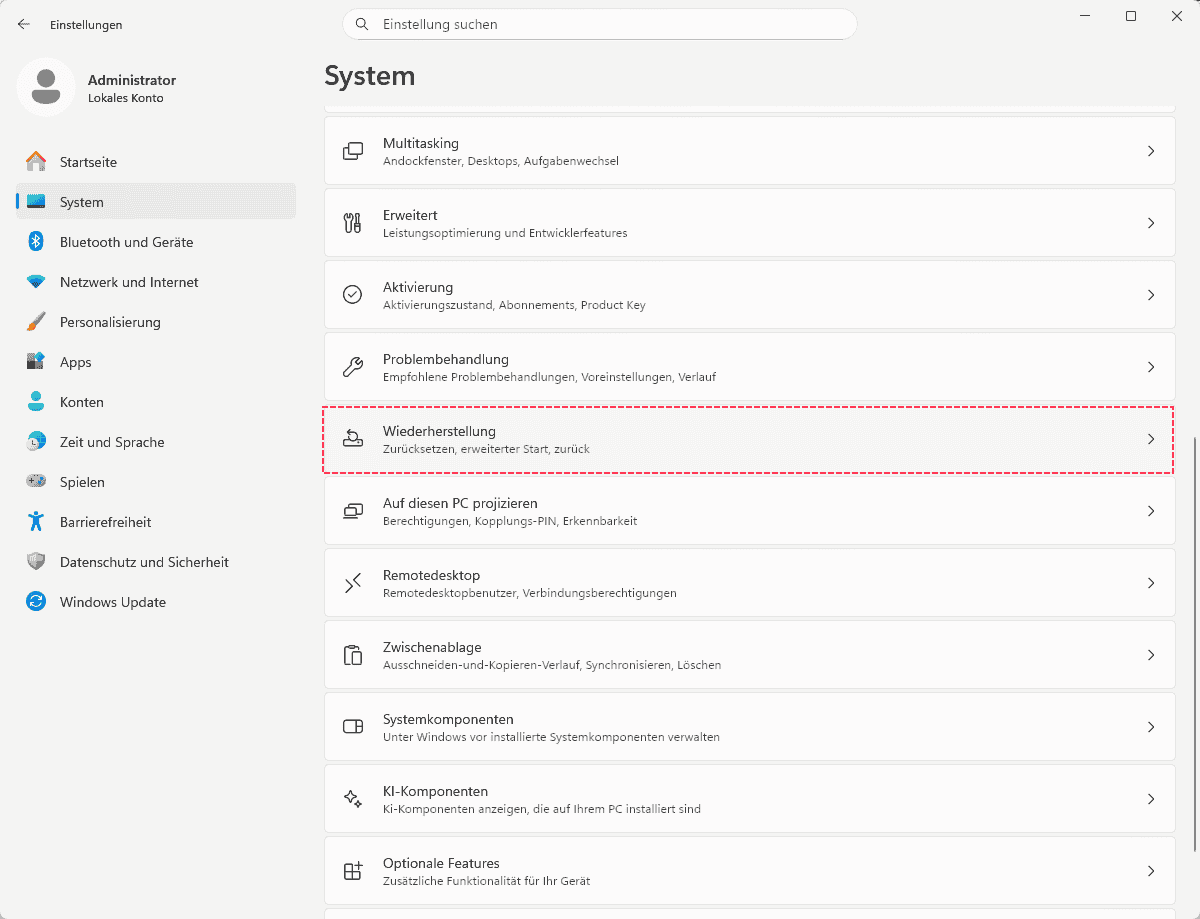
Task: Click the search magnifier icon
Action: point(362,24)
